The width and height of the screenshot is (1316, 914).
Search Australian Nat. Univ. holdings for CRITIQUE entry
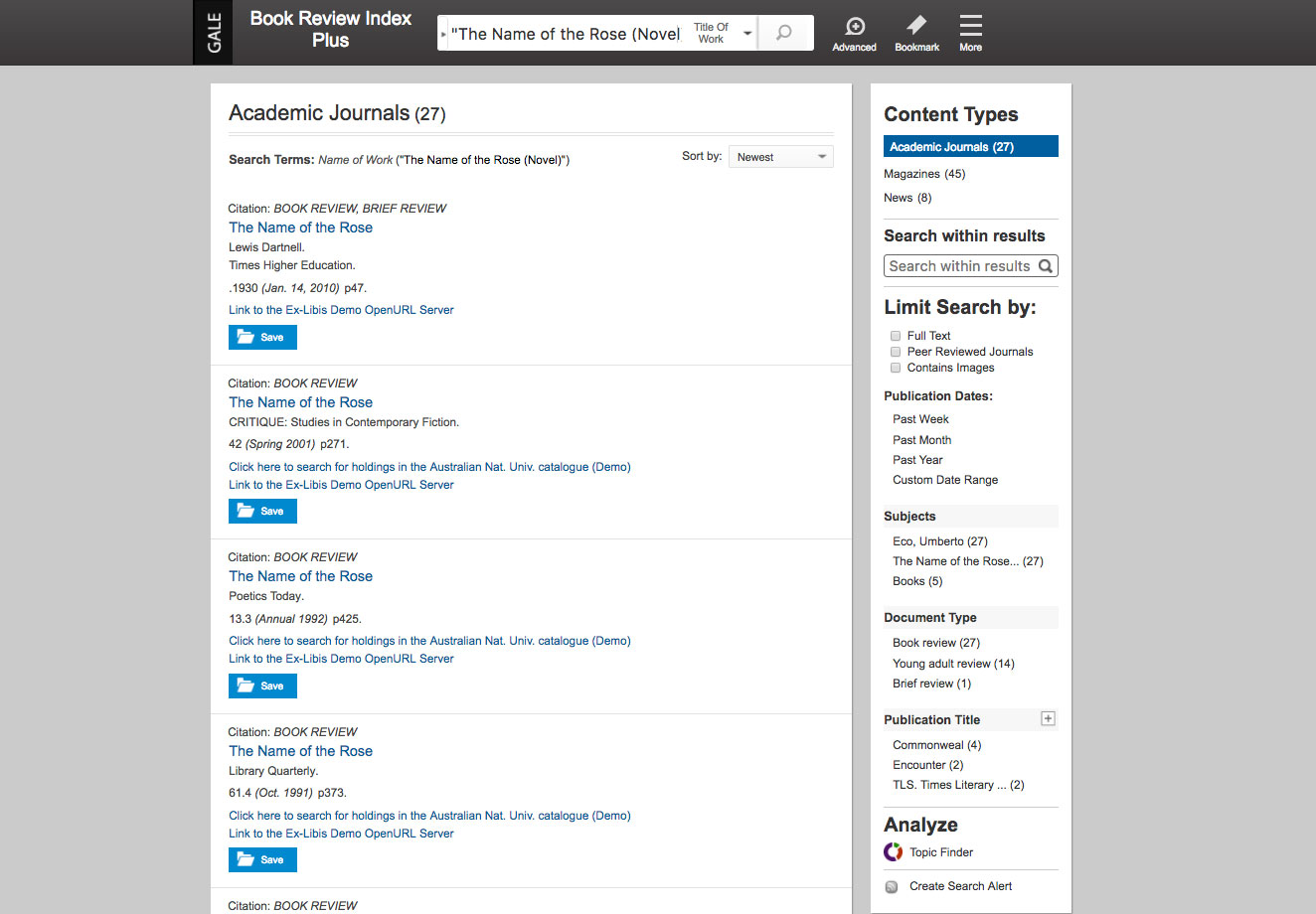point(429,467)
